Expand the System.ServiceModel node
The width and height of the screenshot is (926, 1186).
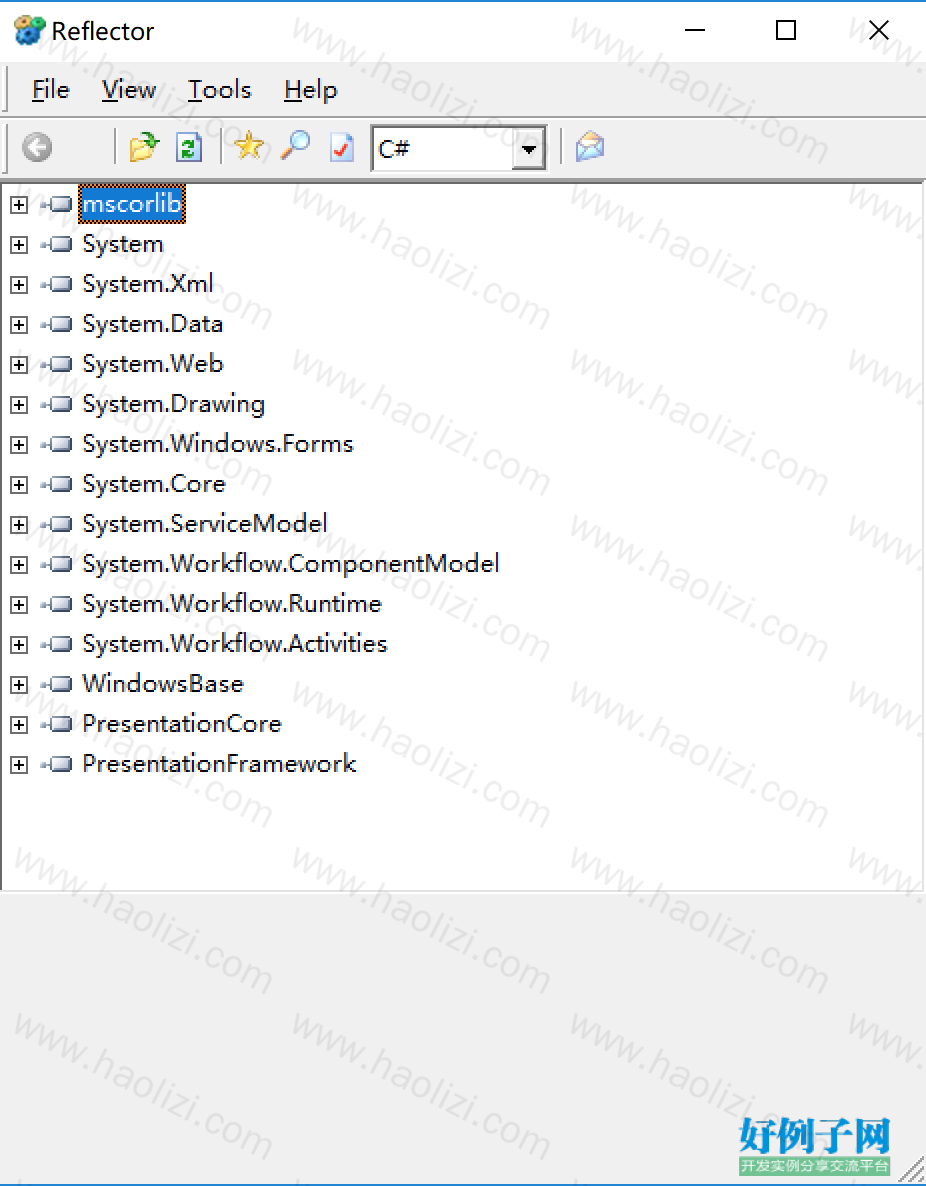click(x=19, y=524)
